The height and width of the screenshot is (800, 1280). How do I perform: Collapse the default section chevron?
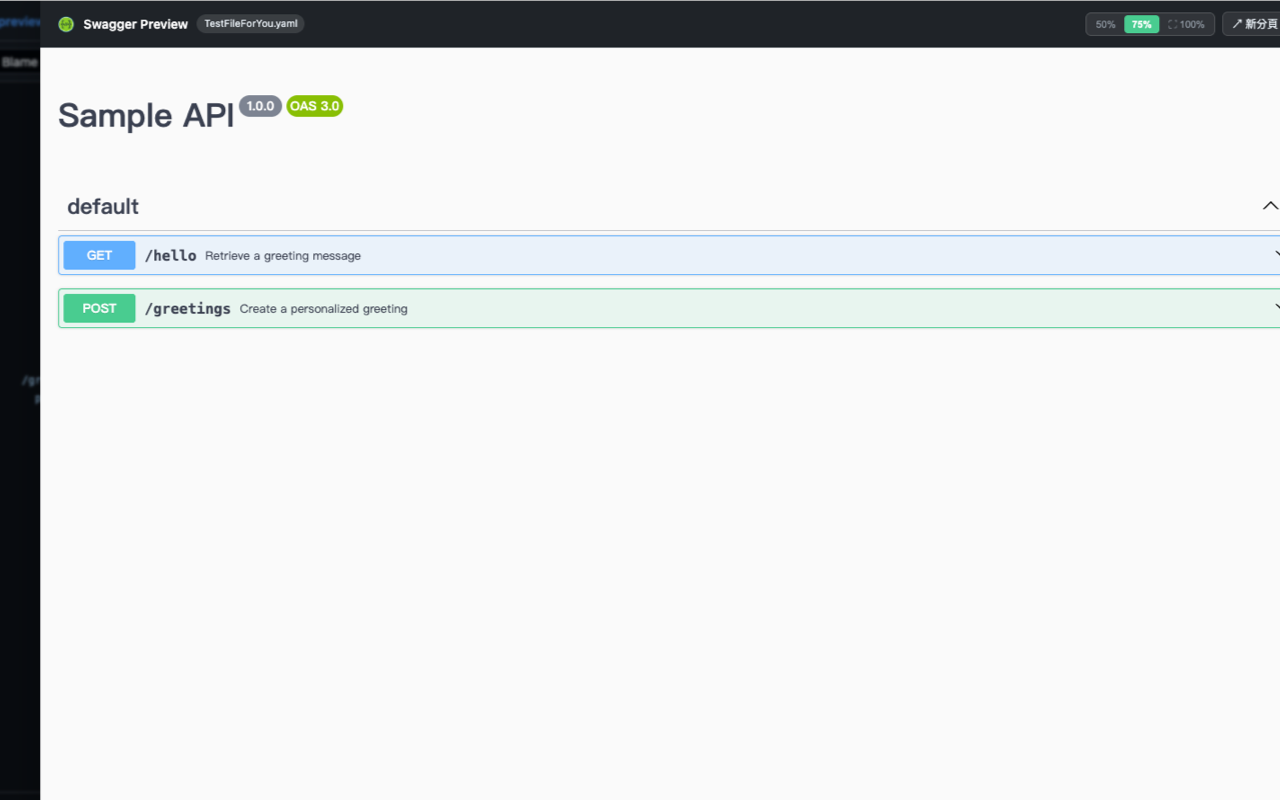1270,206
